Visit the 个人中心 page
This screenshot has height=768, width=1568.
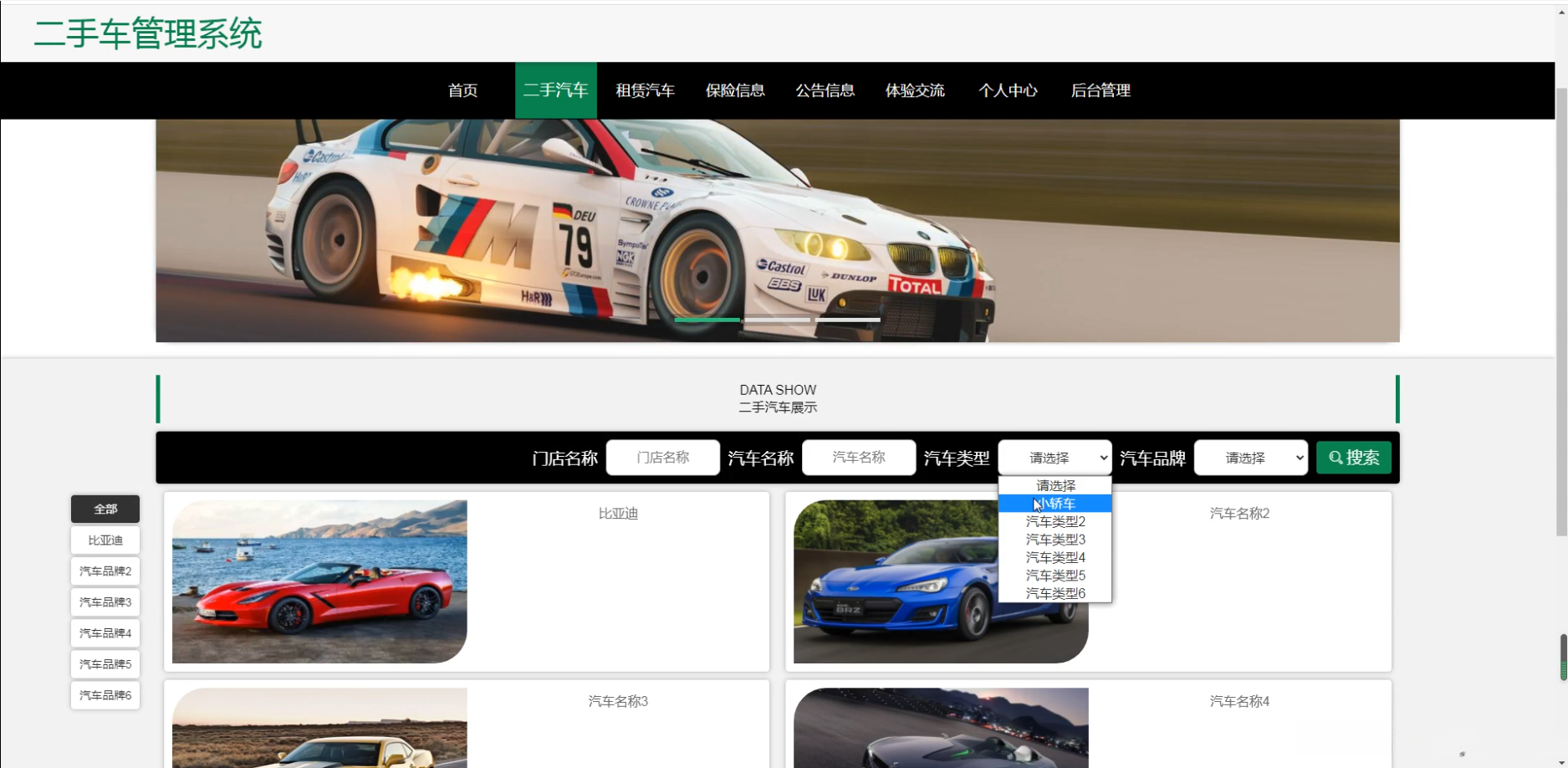(x=1008, y=90)
